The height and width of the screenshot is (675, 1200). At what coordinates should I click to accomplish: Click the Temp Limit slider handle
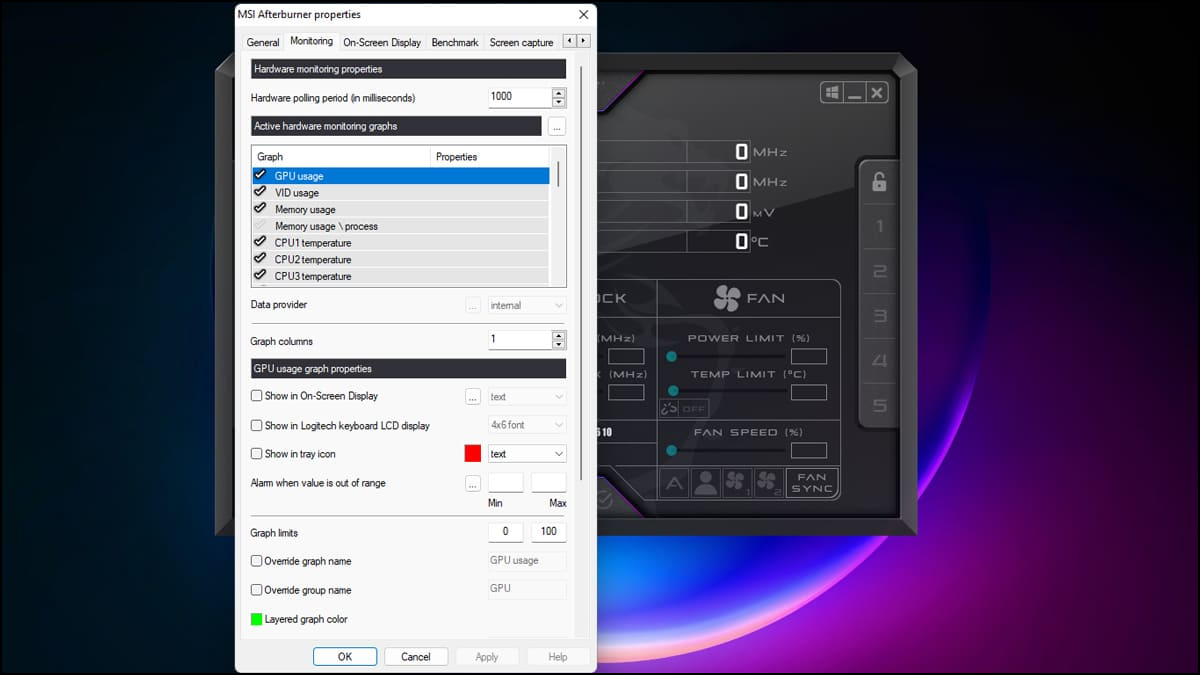[x=672, y=390]
